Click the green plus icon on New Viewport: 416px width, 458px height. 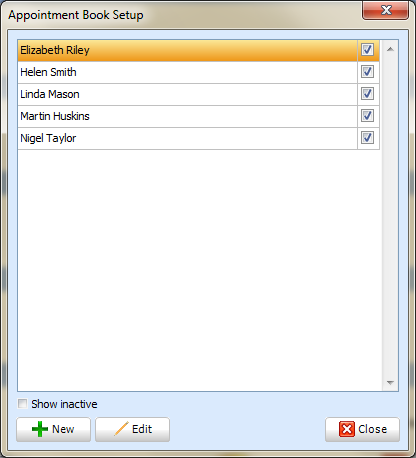tap(40, 429)
